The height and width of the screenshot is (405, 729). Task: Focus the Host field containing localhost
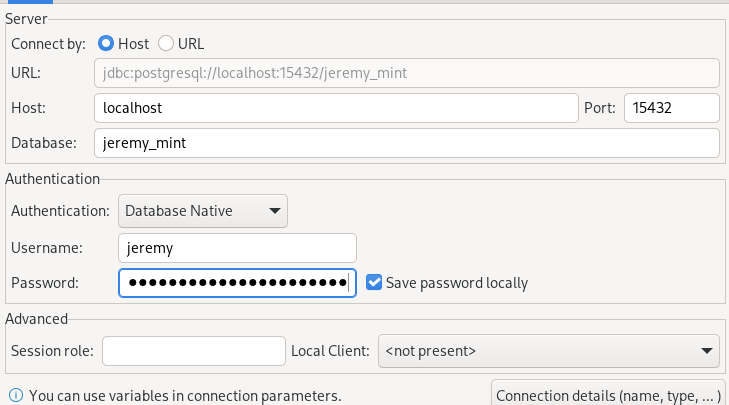(x=335, y=108)
